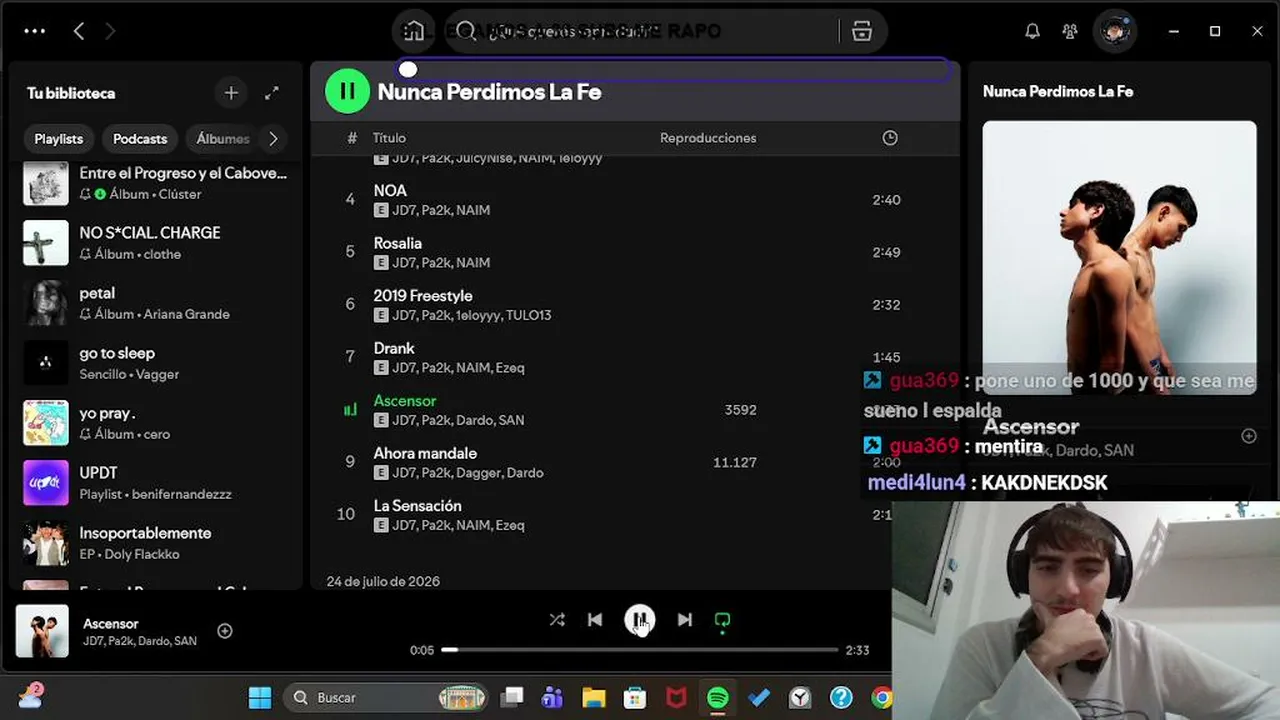Image resolution: width=1280 pixels, height=720 pixels.
Task: Sort by the Reproducciones column header
Action: tap(708, 138)
